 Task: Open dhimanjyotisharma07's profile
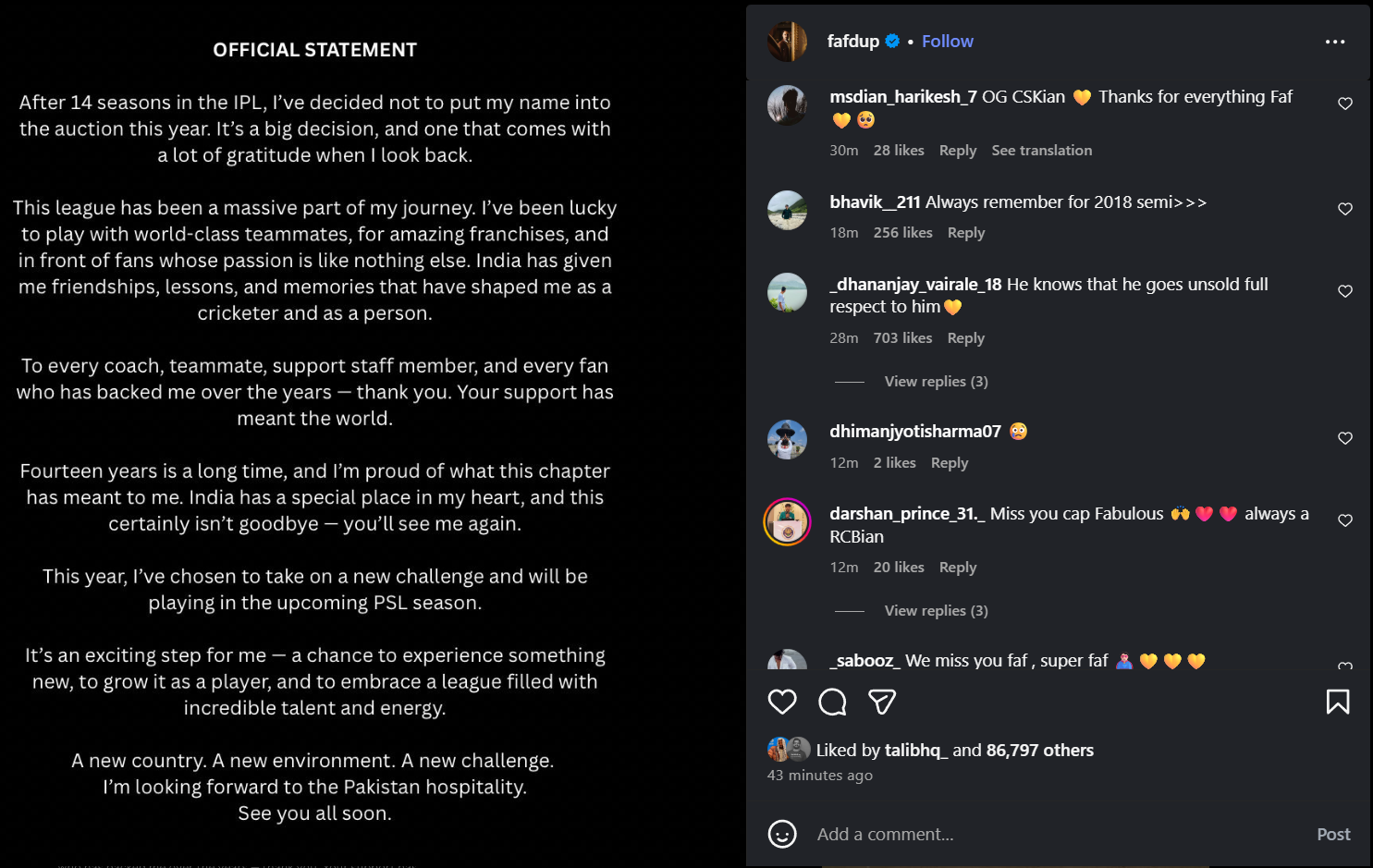pos(914,431)
